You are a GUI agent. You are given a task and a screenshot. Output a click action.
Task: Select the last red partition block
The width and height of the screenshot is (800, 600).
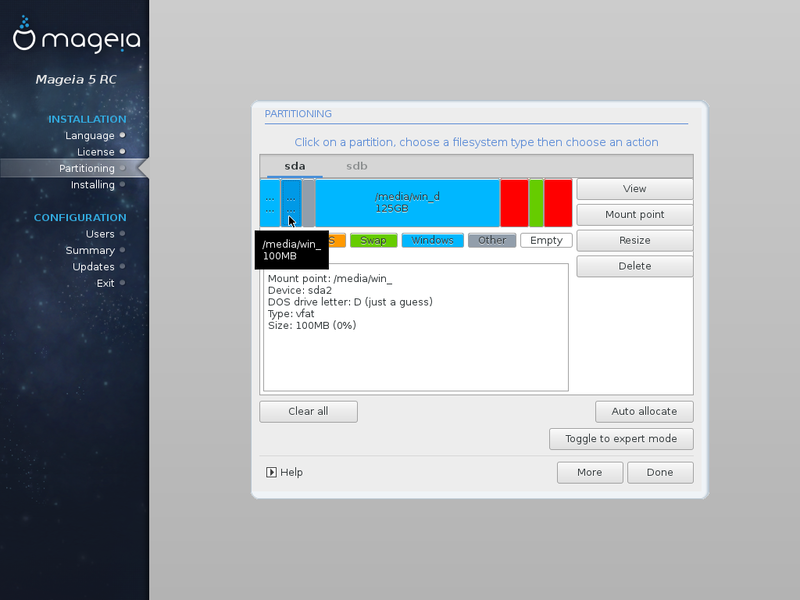pyautogui.click(x=558, y=203)
